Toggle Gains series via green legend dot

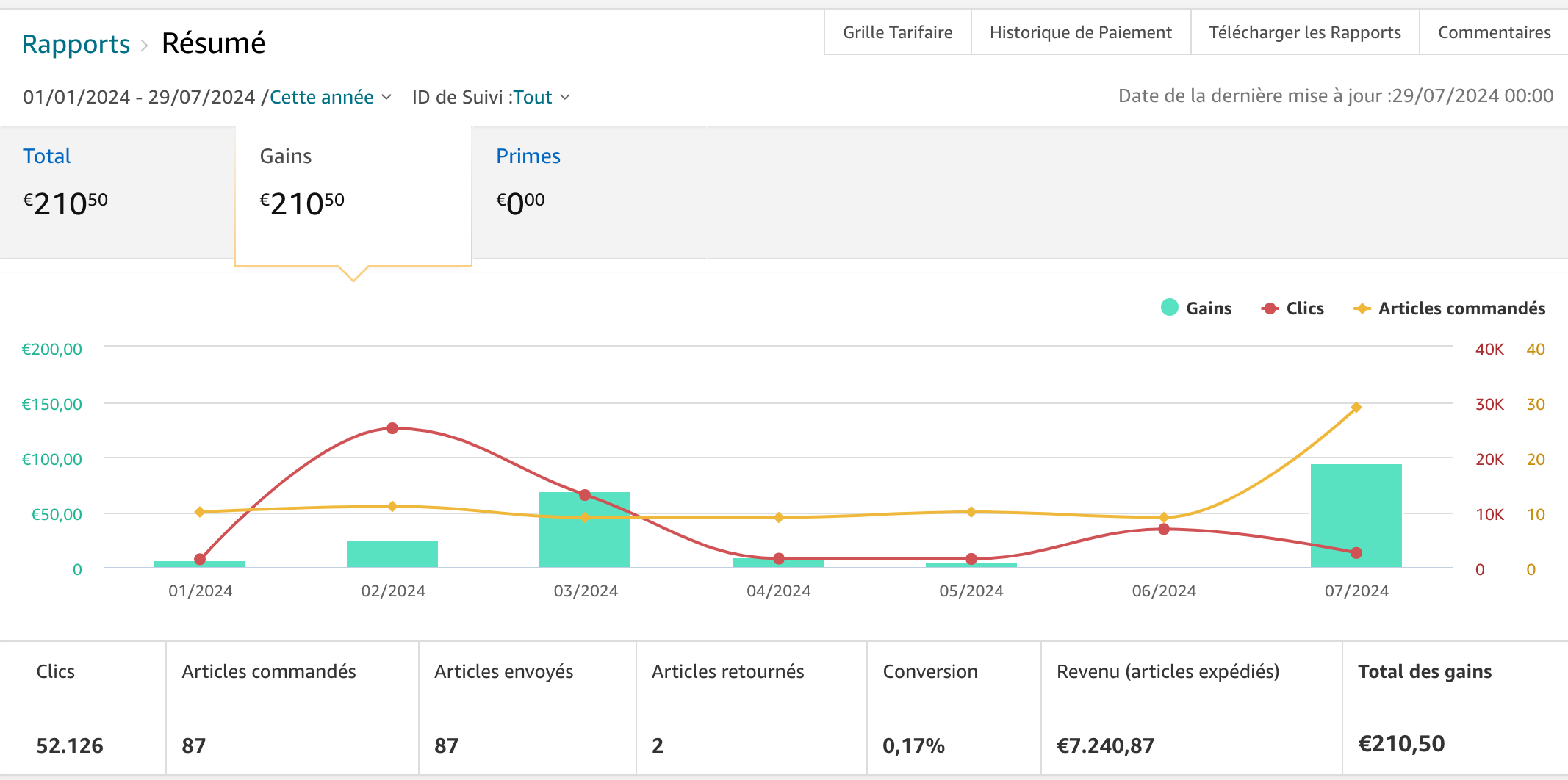click(x=1169, y=308)
